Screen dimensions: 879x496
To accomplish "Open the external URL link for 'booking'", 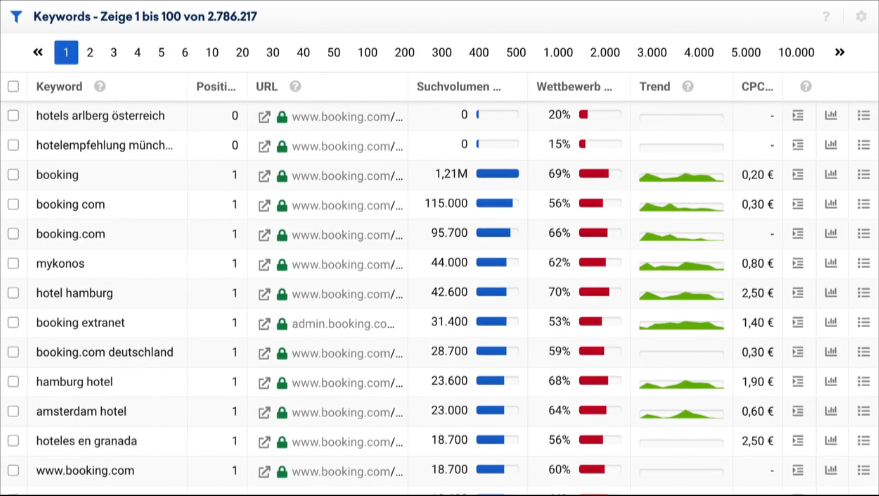I will (x=264, y=176).
